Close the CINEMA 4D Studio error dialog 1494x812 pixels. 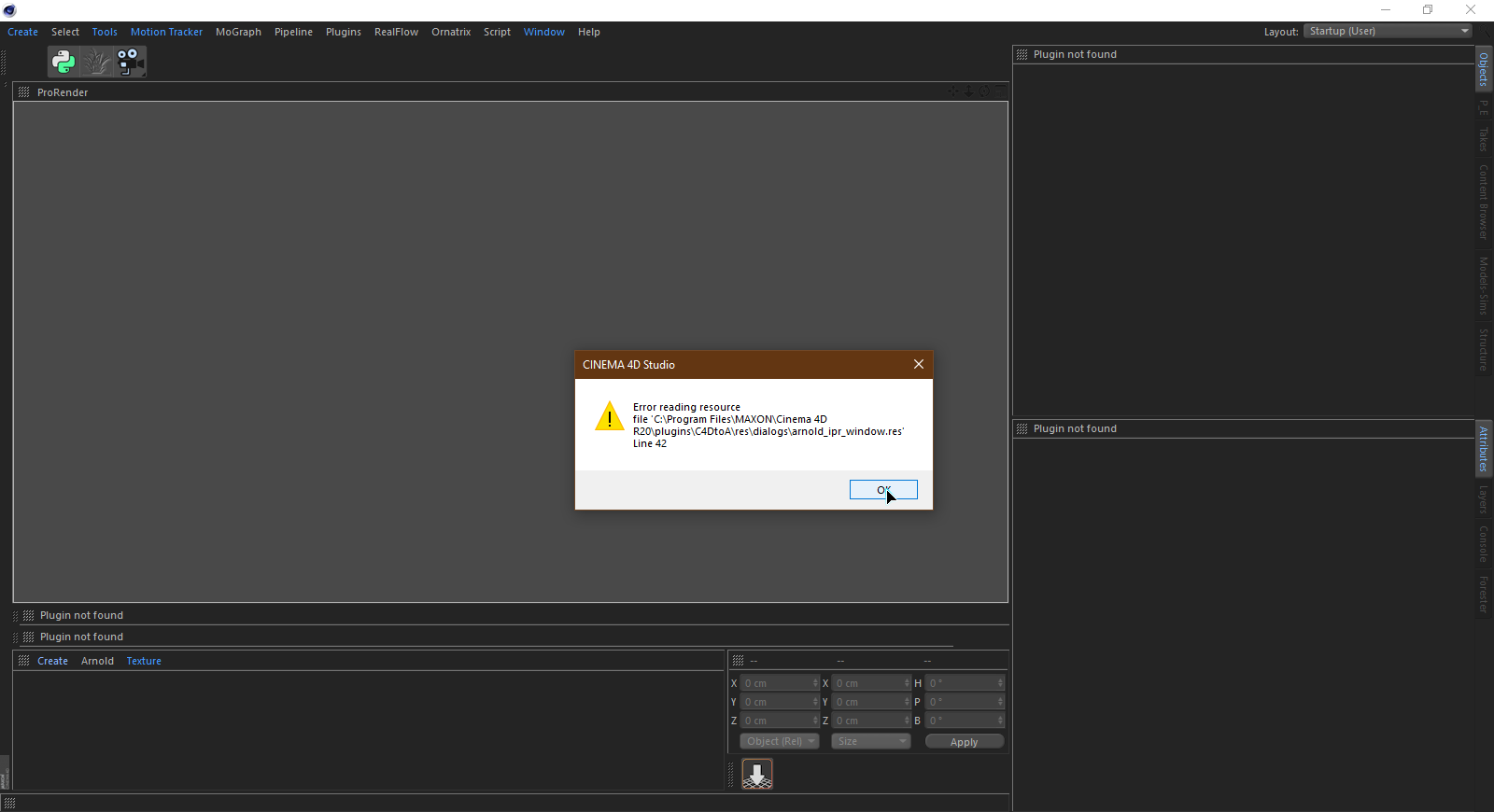click(919, 364)
